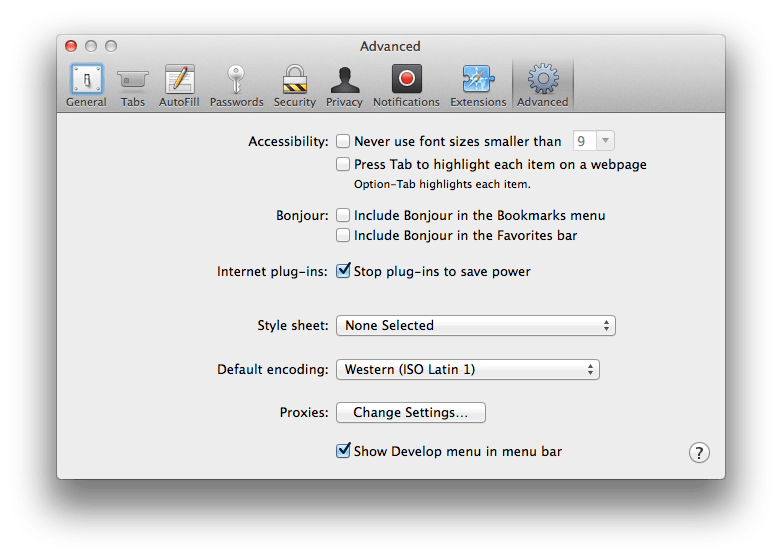This screenshot has width=782, height=558.
Task: Uncheck Show Develop menu in menu bar
Action: click(343, 451)
